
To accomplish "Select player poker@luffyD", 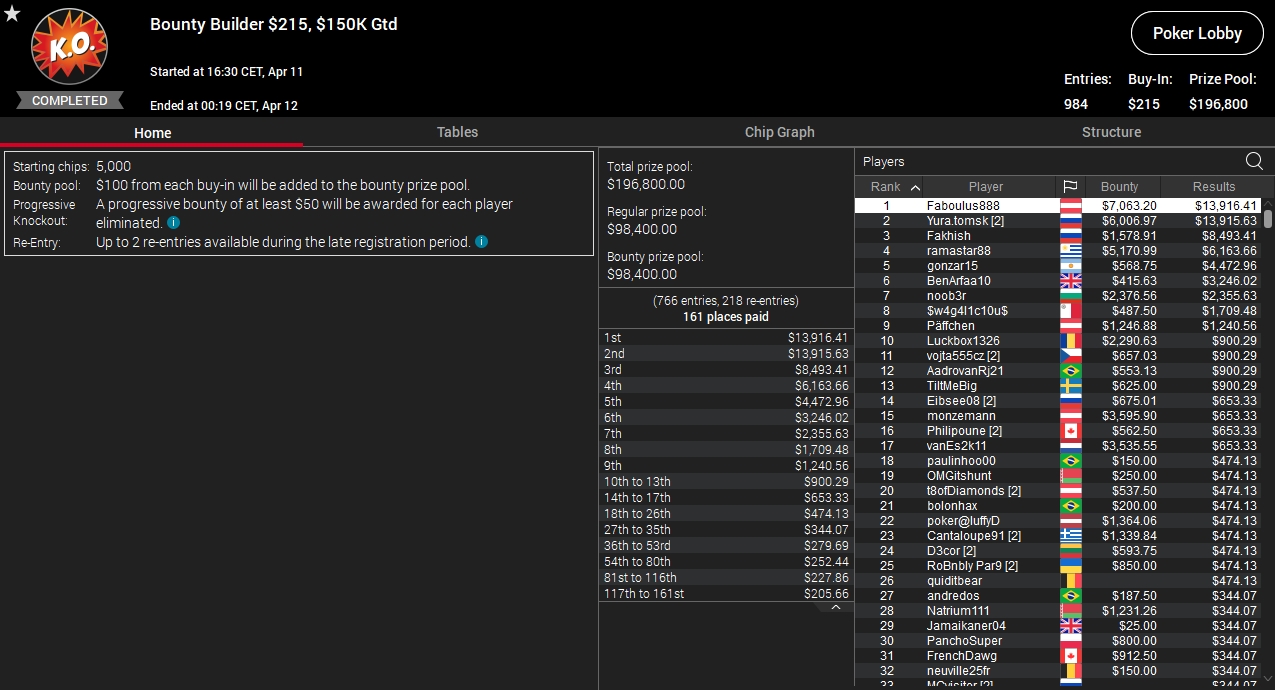I will pos(1058,521).
